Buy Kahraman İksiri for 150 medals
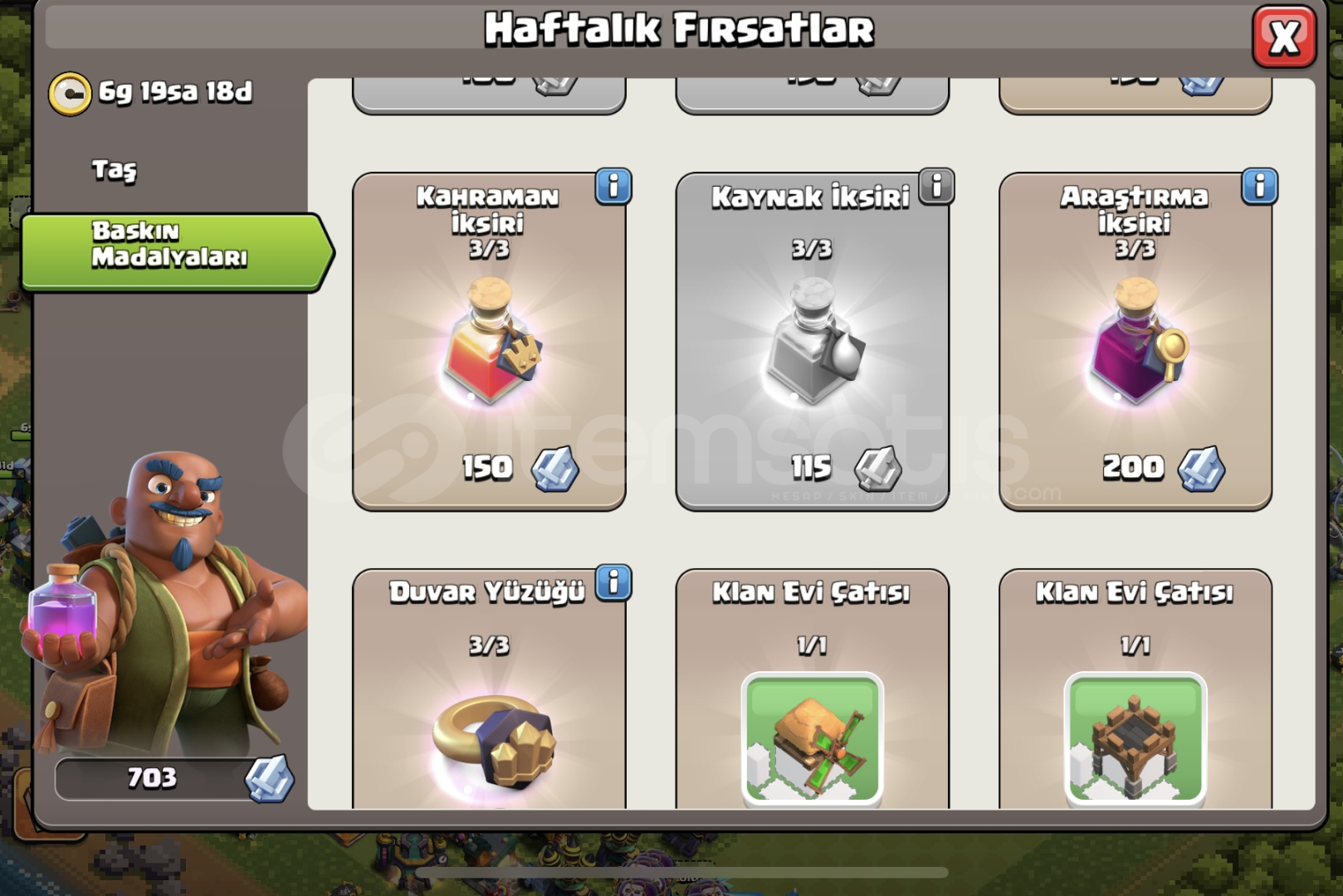Screen dimensions: 1343x896 coord(520,468)
